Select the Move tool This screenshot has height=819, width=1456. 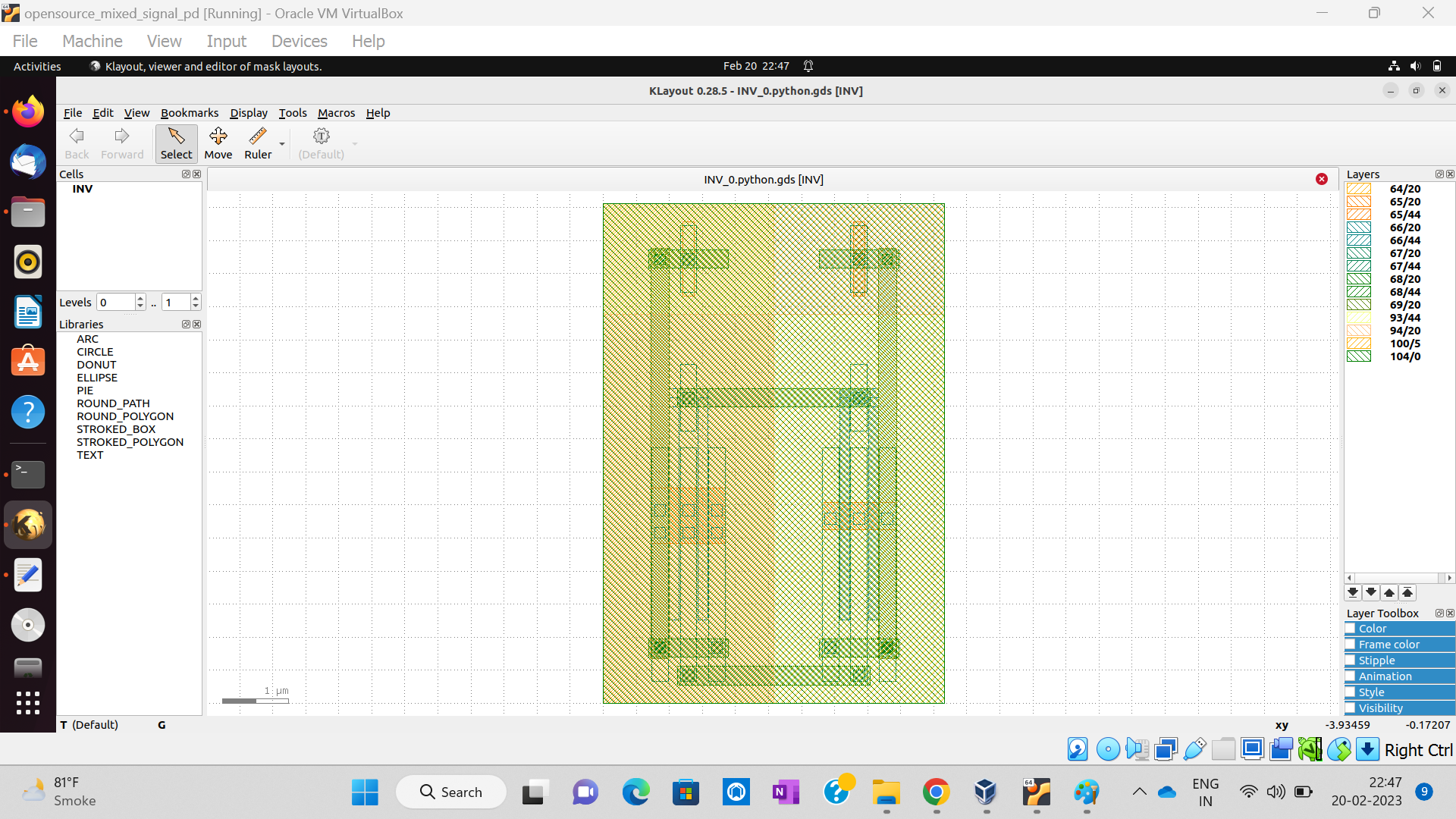[x=218, y=143]
